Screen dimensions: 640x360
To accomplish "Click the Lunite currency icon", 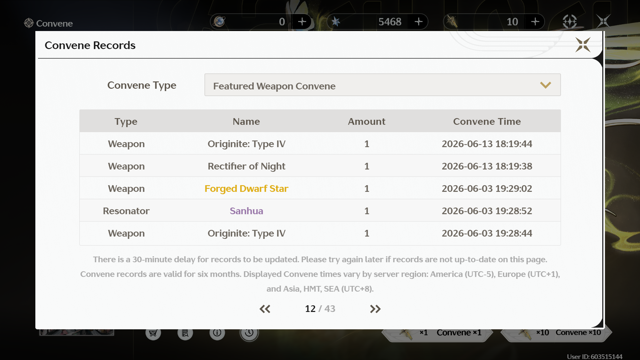I will click(x=219, y=22).
